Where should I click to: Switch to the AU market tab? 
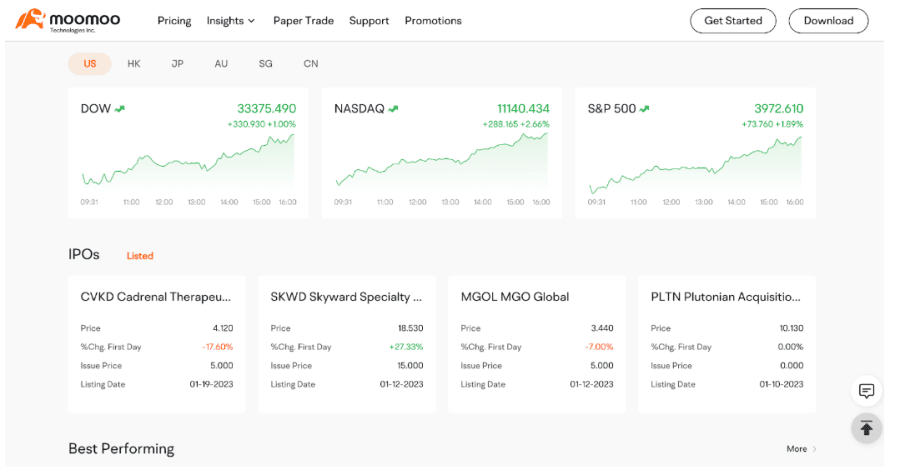[x=221, y=64]
